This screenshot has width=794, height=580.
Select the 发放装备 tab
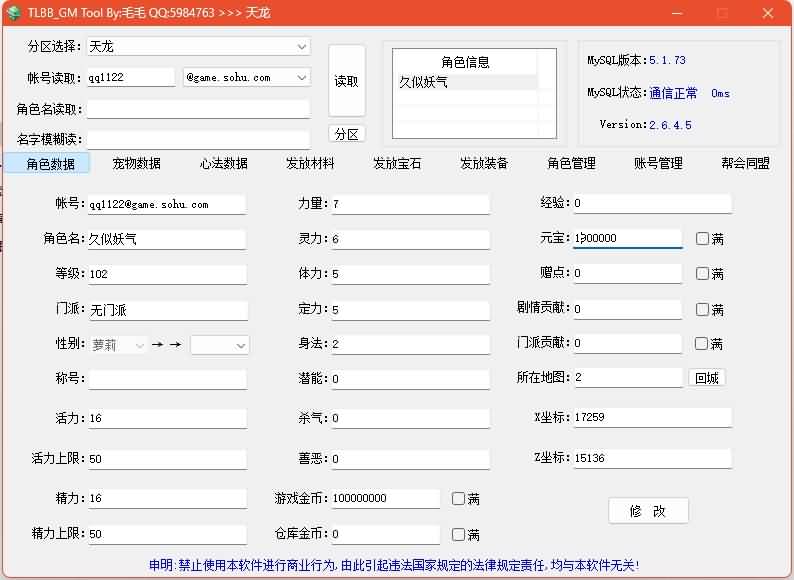(x=484, y=164)
